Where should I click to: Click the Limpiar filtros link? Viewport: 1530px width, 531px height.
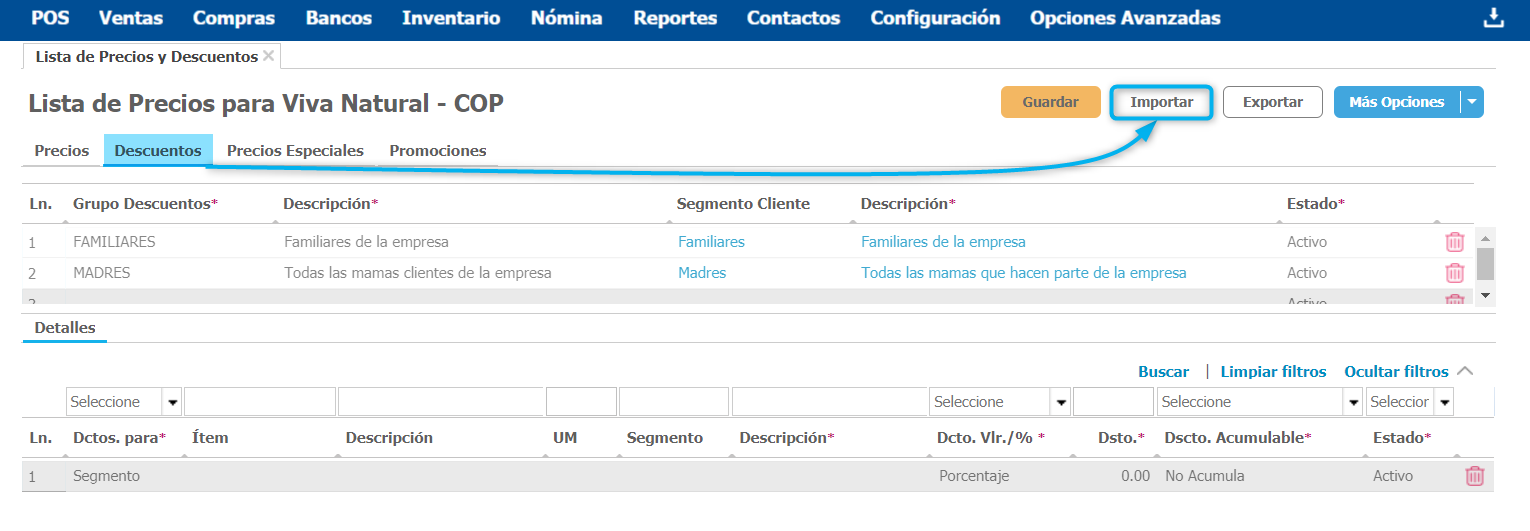point(1273,372)
